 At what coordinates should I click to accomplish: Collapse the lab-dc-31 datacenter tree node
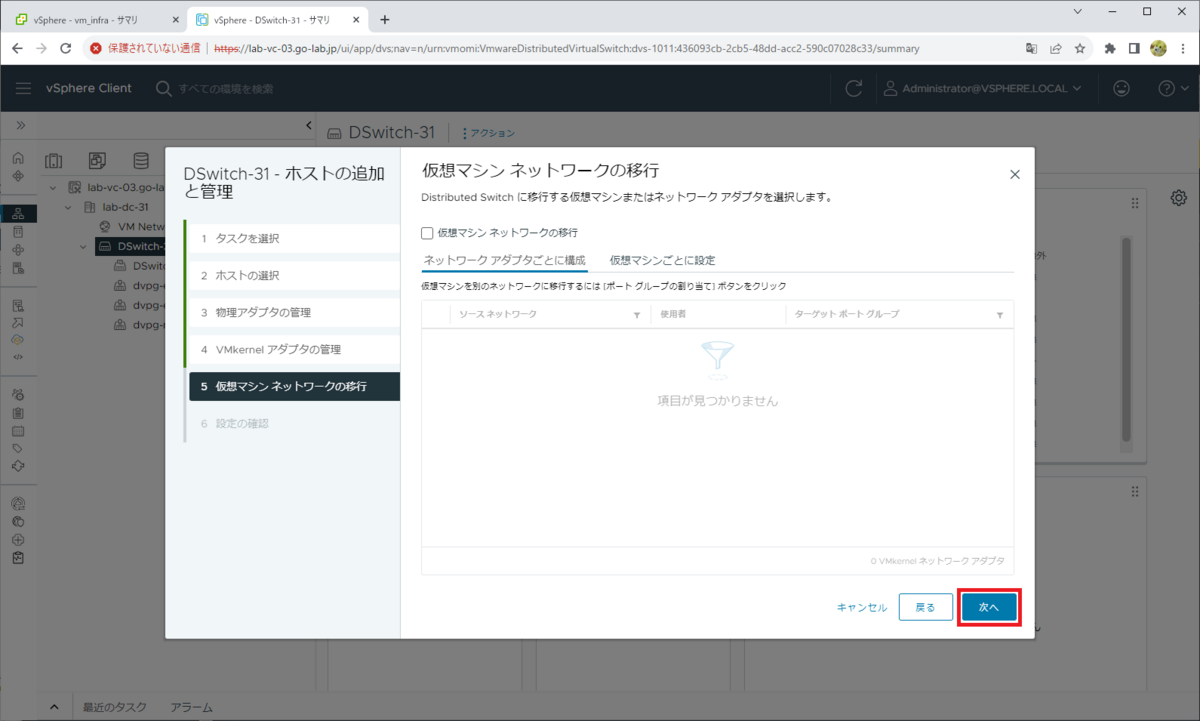pos(69,207)
